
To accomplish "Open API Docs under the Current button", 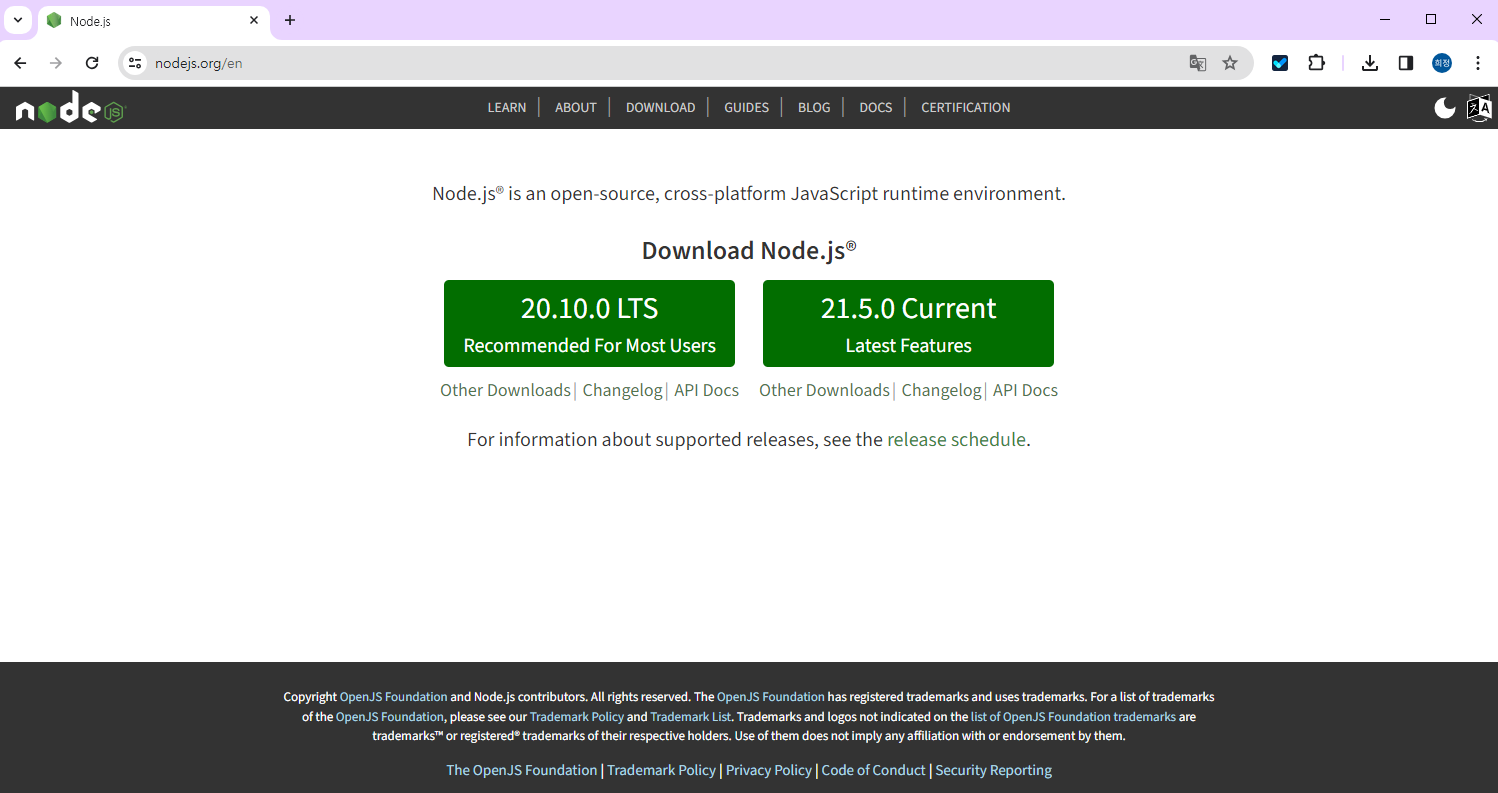I will tap(1025, 390).
